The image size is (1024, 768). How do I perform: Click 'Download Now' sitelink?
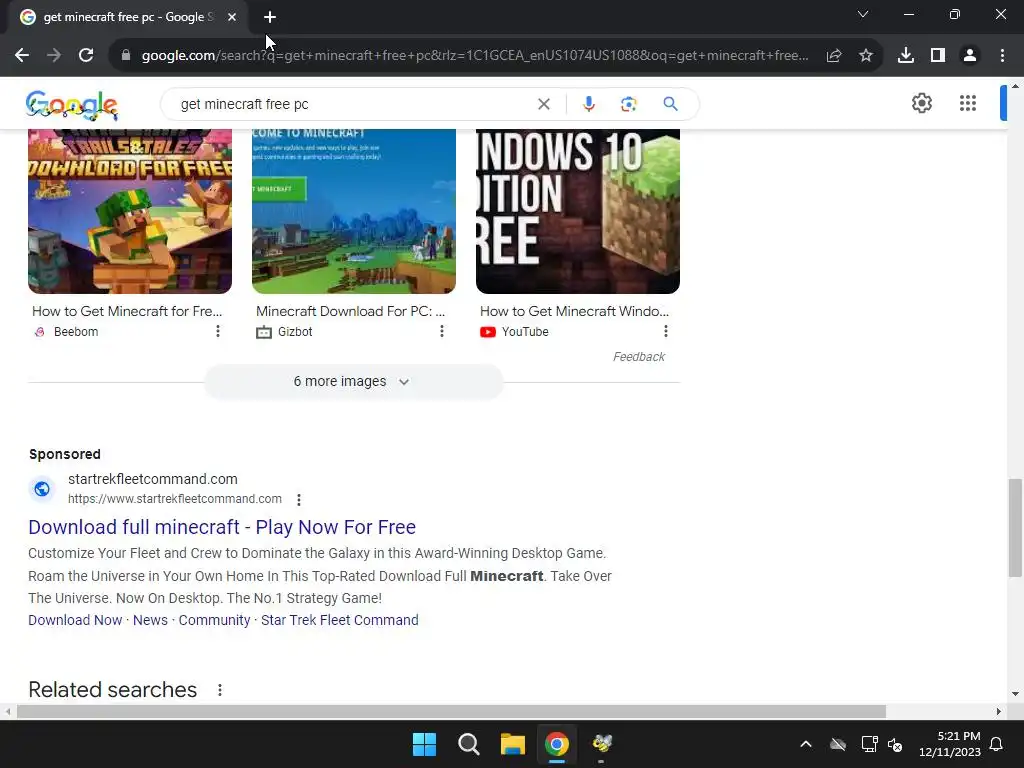click(75, 620)
